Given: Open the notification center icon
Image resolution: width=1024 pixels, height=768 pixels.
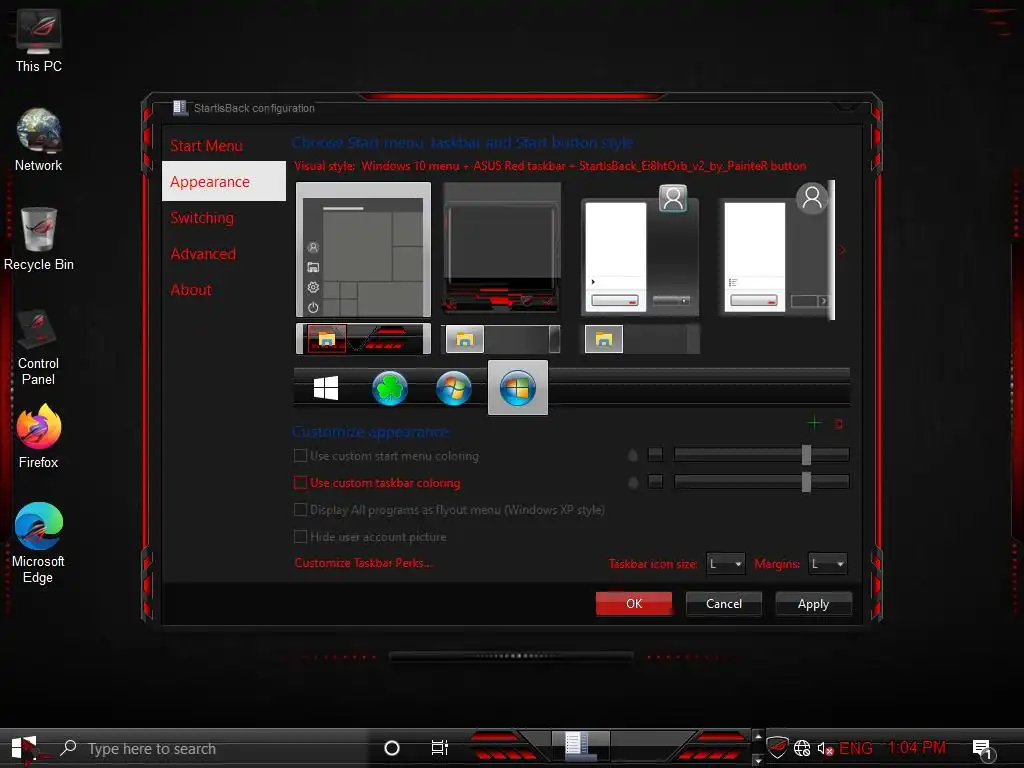Looking at the screenshot, I should (x=984, y=749).
